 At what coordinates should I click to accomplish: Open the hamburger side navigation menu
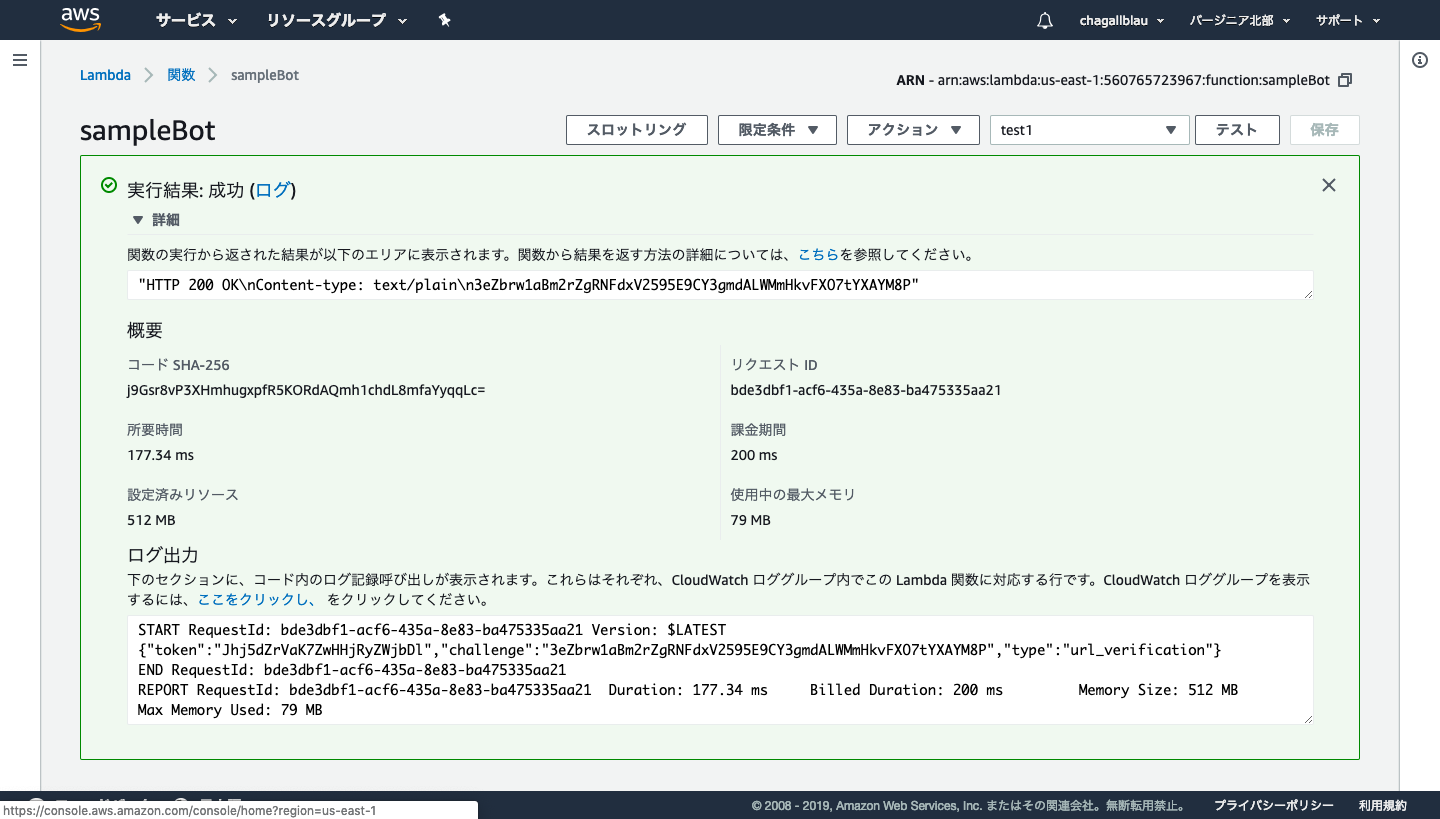click(x=19, y=60)
